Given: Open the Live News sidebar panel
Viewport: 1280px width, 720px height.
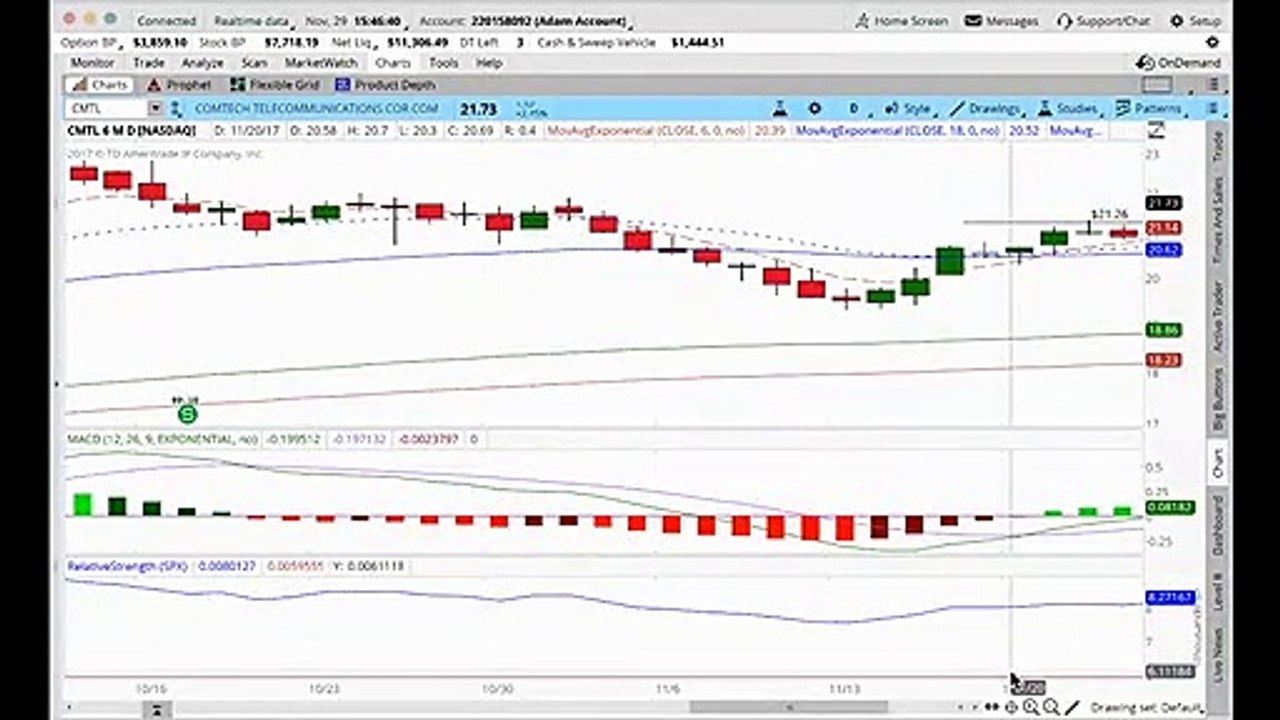Looking at the screenshot, I should pos(1218,656).
